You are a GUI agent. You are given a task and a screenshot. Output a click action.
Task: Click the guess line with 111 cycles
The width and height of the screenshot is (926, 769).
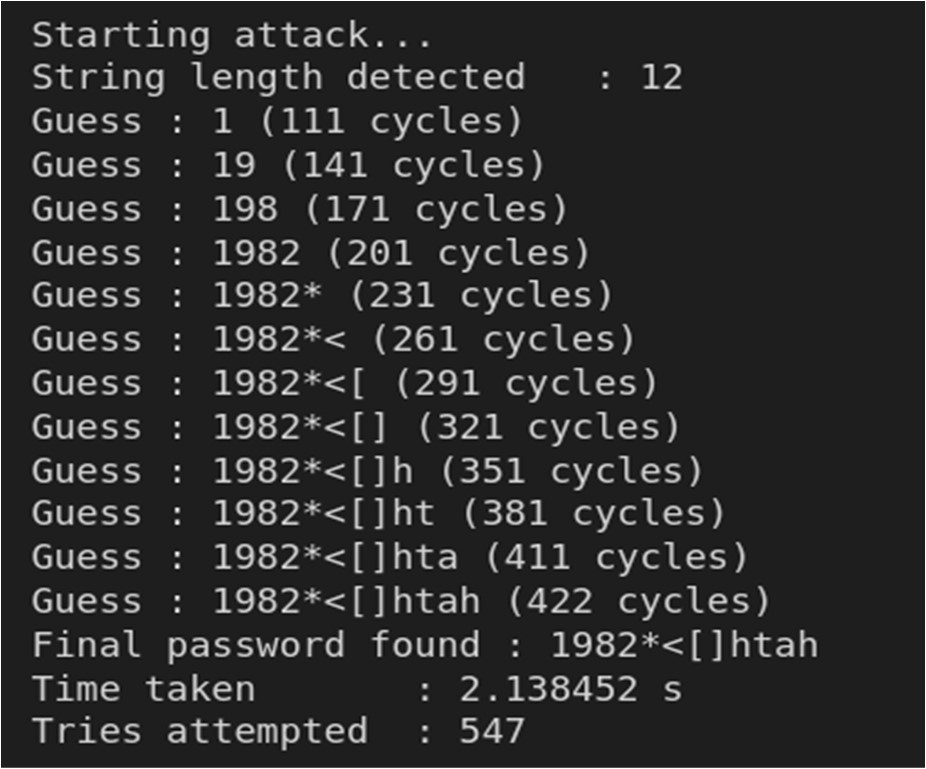point(277,122)
